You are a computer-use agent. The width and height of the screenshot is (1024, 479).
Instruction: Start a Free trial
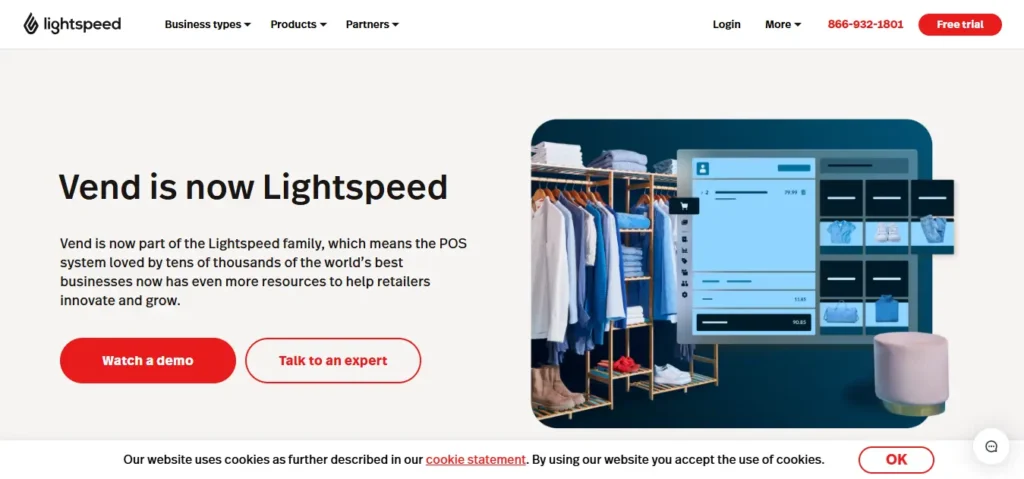point(959,24)
